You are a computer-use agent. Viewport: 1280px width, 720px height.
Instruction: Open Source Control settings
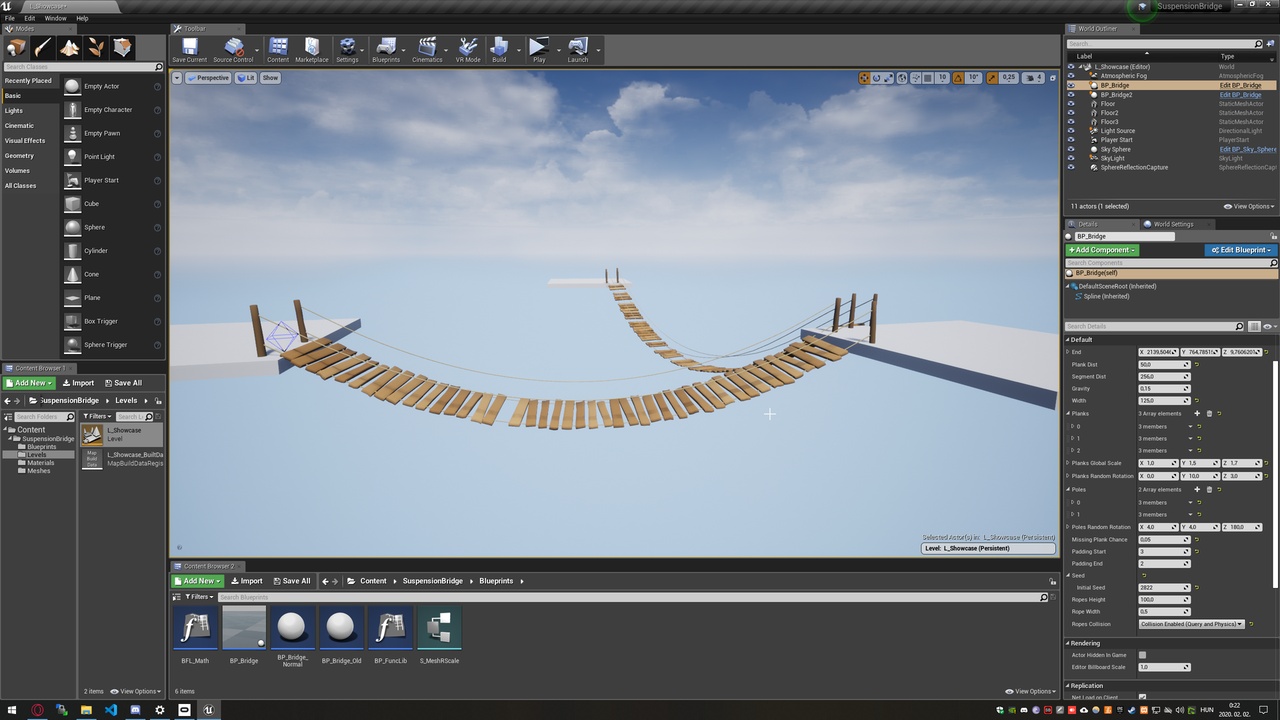pyautogui.click(x=232, y=48)
